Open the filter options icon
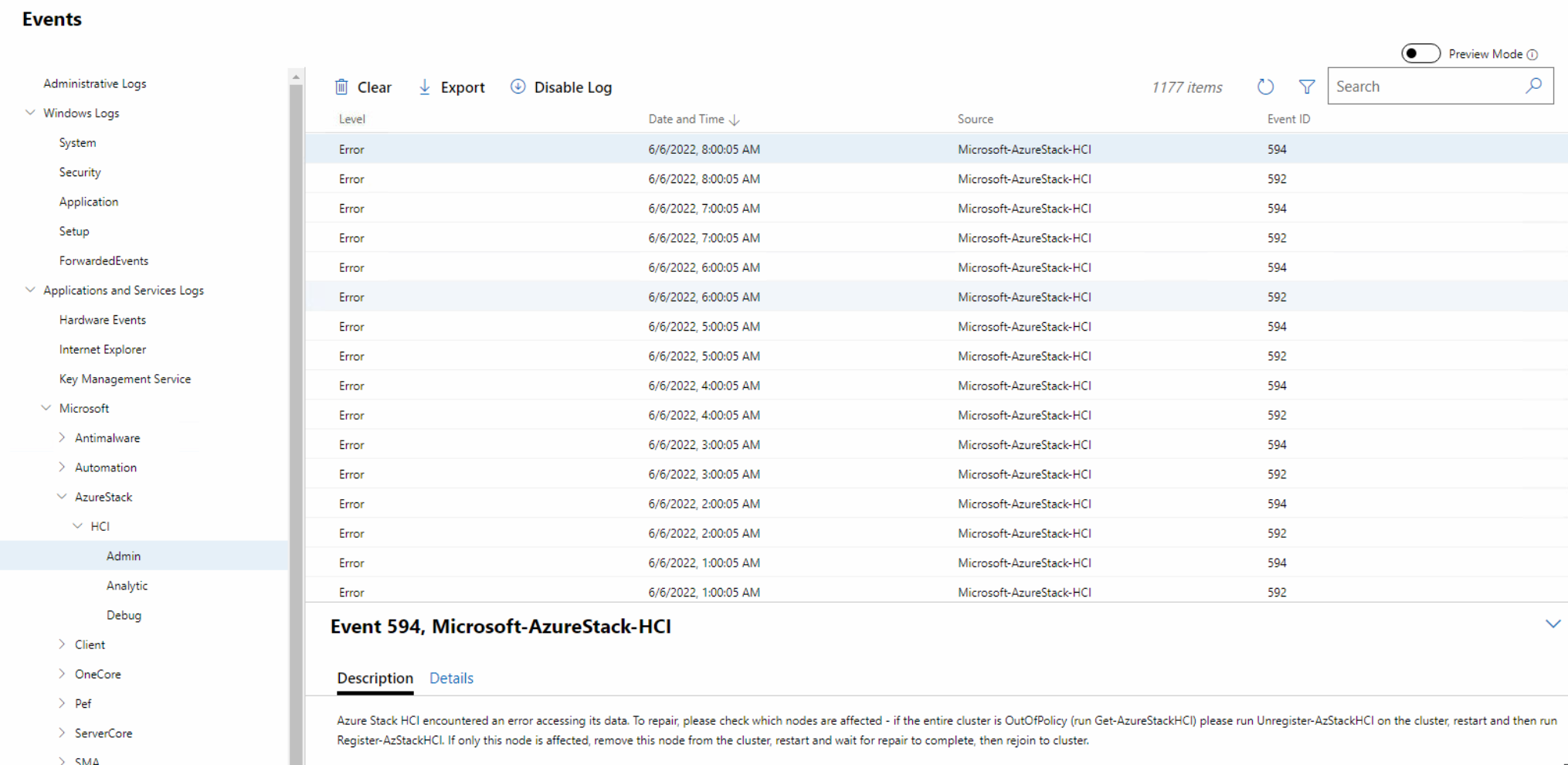The height and width of the screenshot is (765, 1568). click(1306, 87)
